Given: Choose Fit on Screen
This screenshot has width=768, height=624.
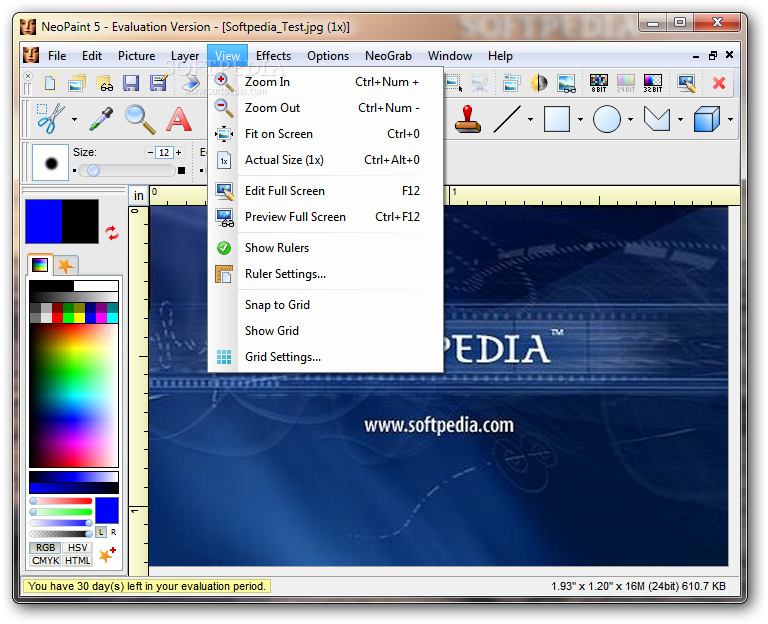Looking at the screenshot, I should coord(325,134).
